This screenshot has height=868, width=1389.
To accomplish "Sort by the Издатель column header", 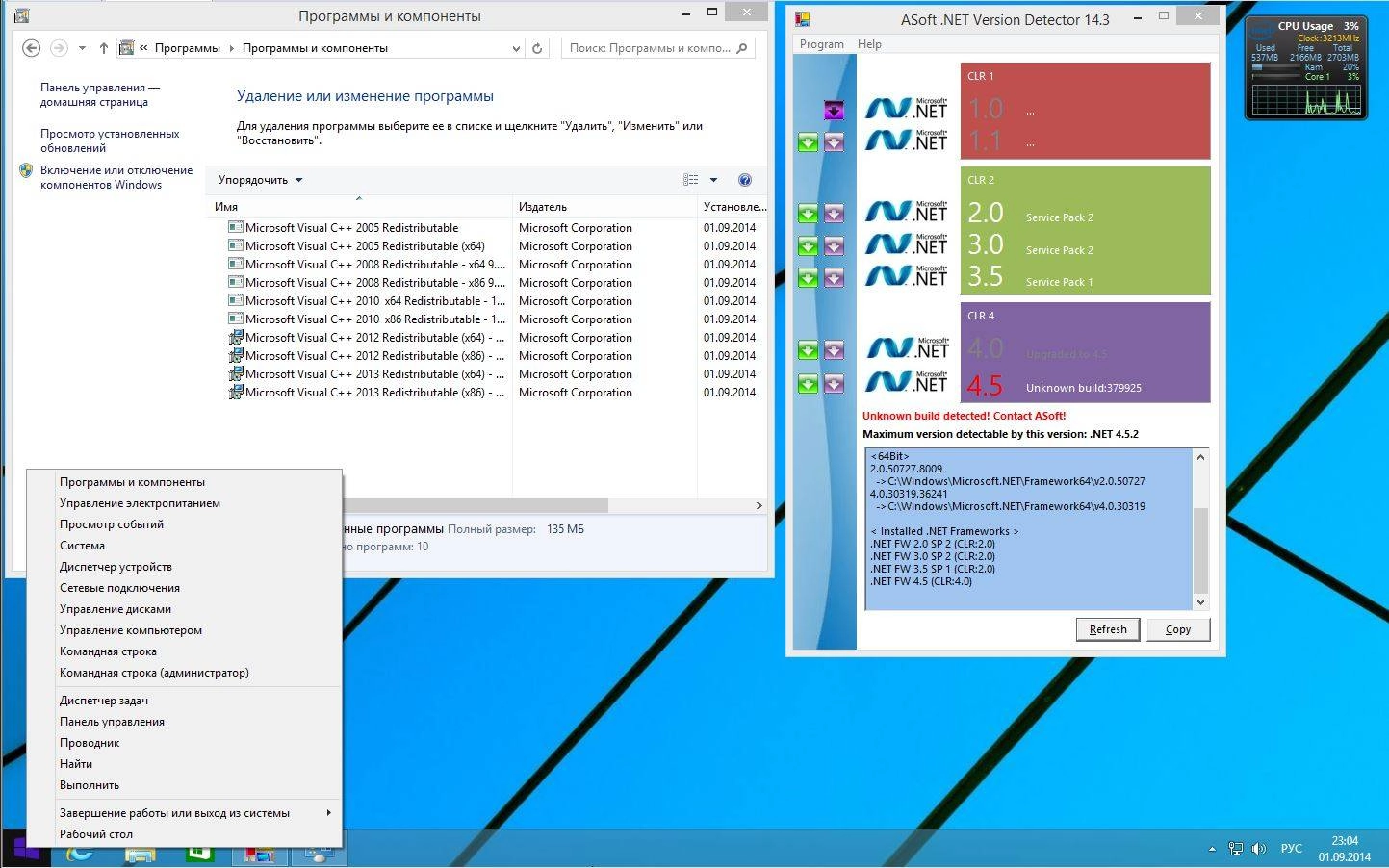I will 604,207.
